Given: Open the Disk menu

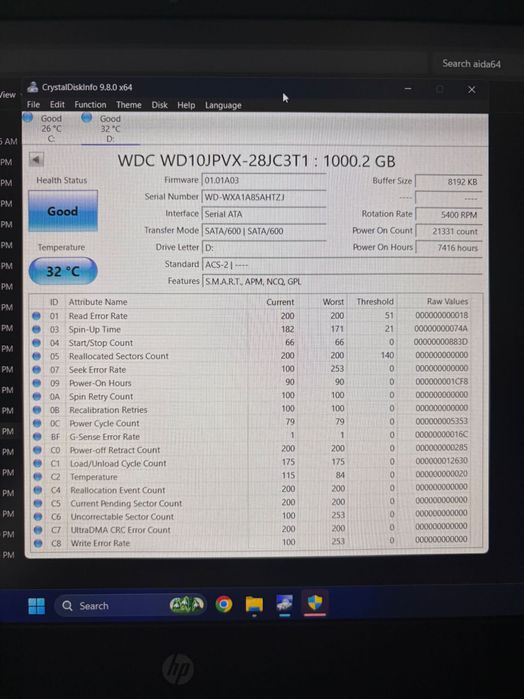Looking at the screenshot, I should [159, 105].
